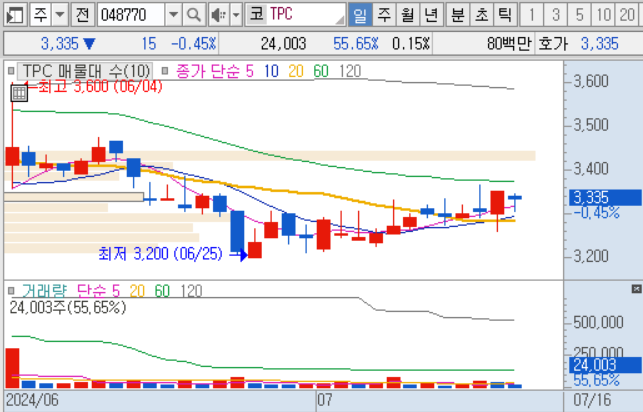
Task: Select interval button 5
Action: [x=579, y=15]
